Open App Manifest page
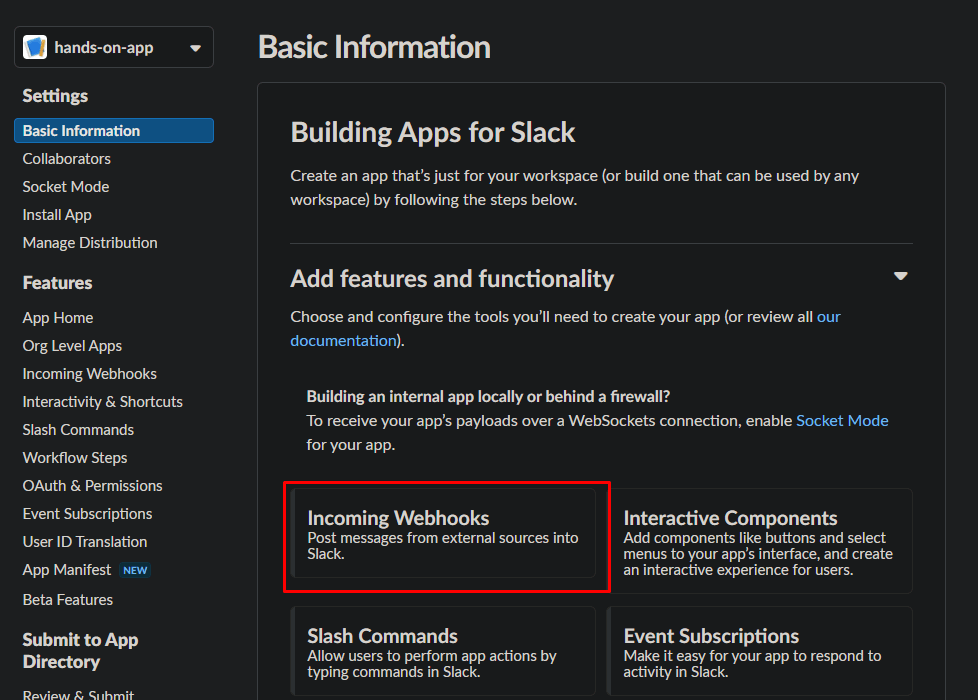The height and width of the screenshot is (700, 978). click(x=67, y=570)
